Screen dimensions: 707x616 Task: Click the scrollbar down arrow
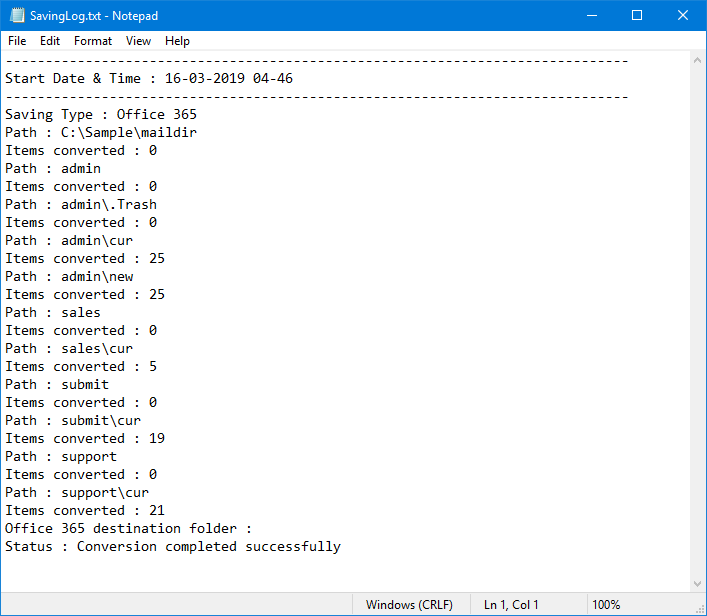pos(697,584)
